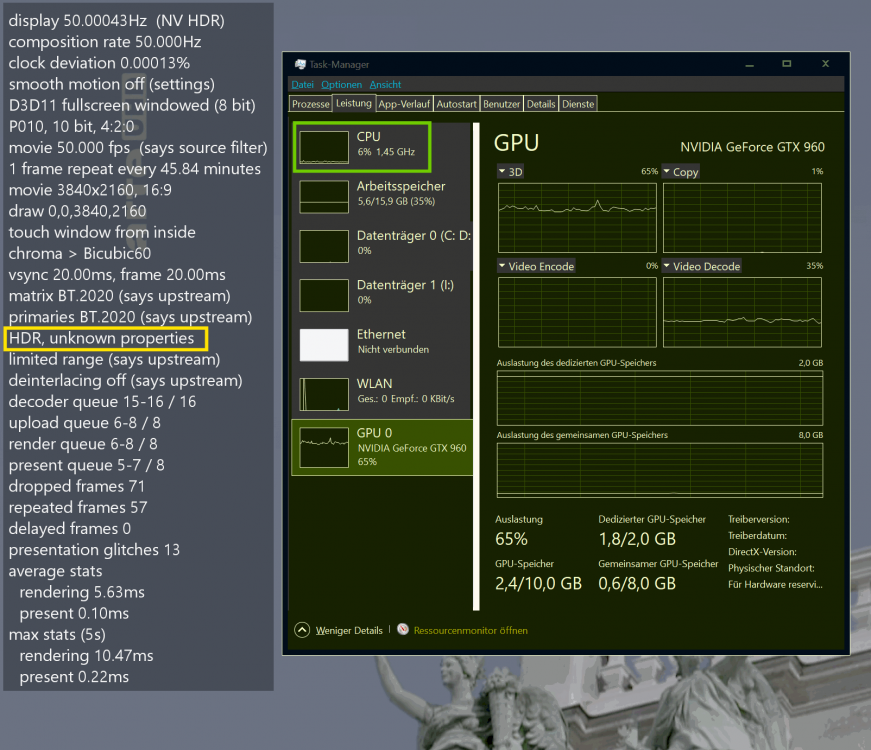Open the Ansicht menu

tap(385, 85)
